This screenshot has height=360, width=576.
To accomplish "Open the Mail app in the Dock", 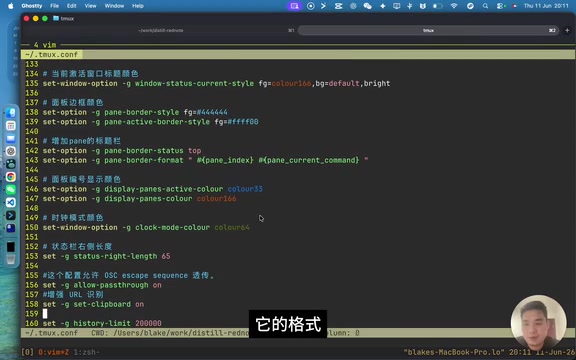I will click(x=11, y=138).
